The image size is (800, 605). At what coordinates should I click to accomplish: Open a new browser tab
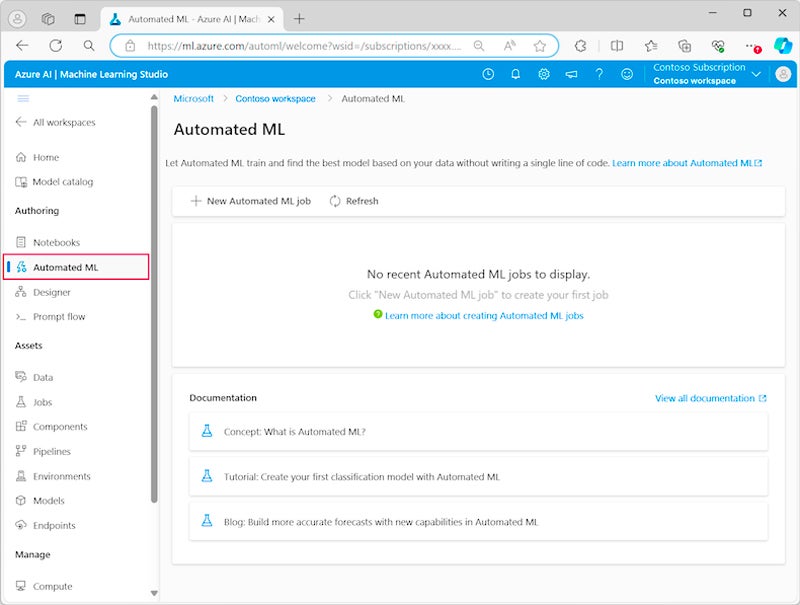pos(299,19)
